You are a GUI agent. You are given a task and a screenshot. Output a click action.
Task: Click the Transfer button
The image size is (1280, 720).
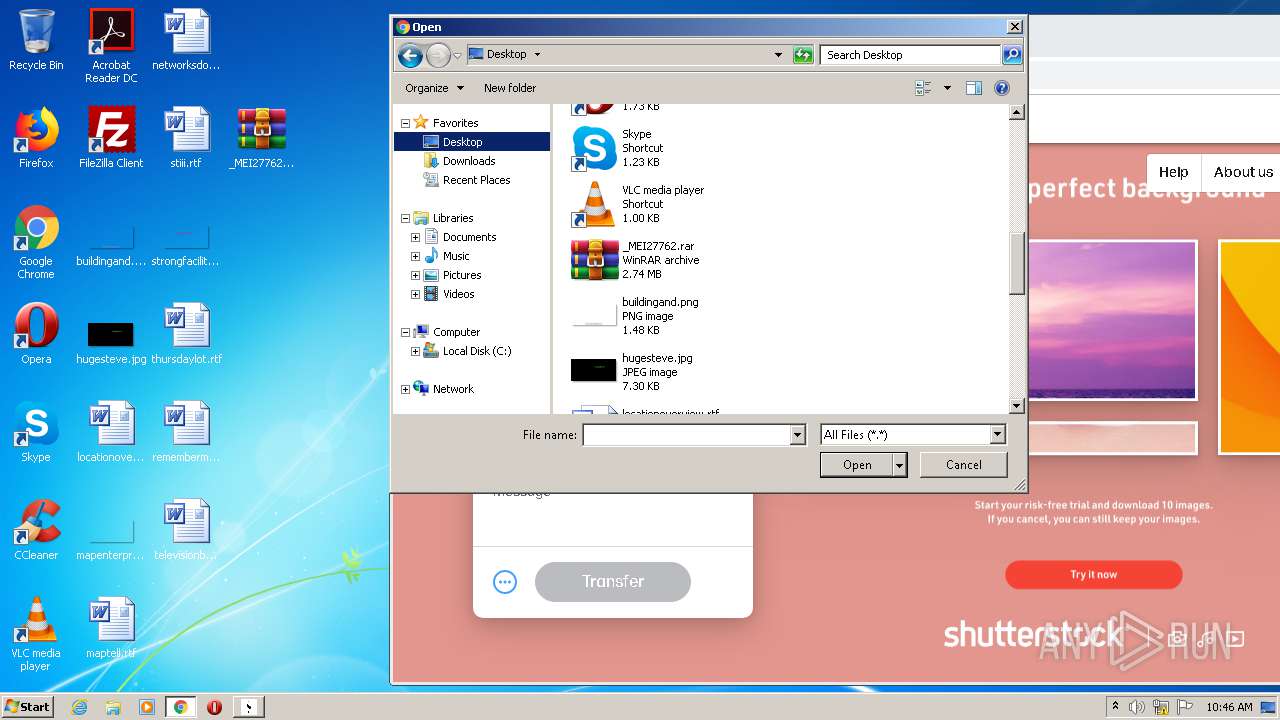click(x=613, y=582)
